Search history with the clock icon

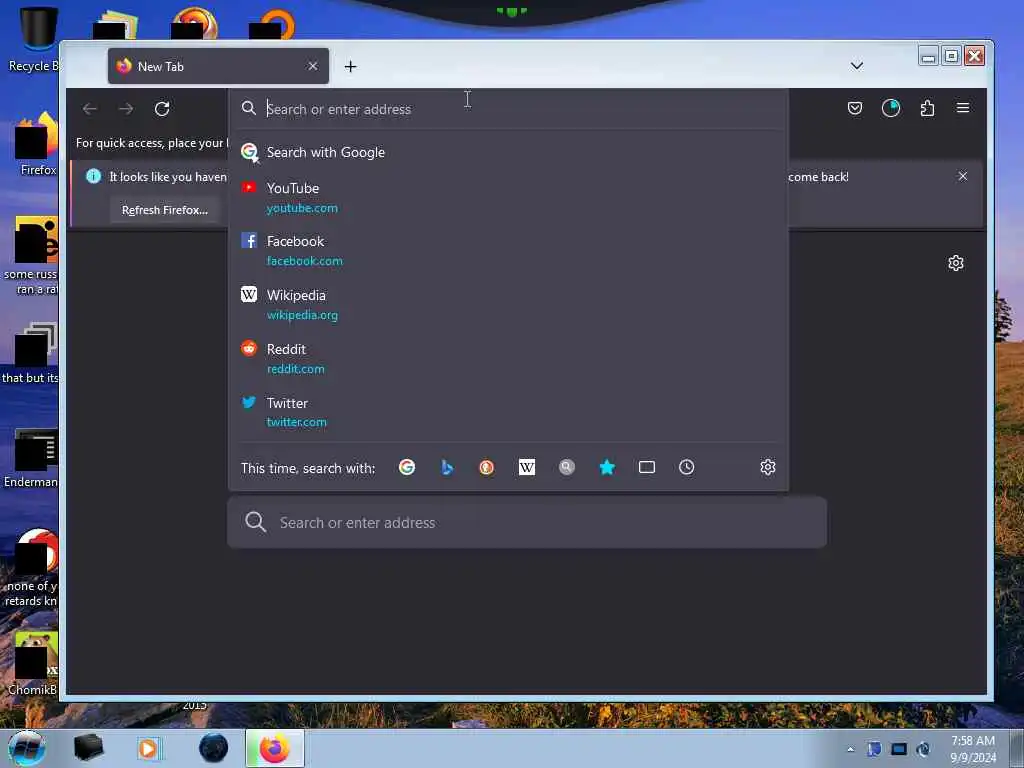[x=686, y=468]
